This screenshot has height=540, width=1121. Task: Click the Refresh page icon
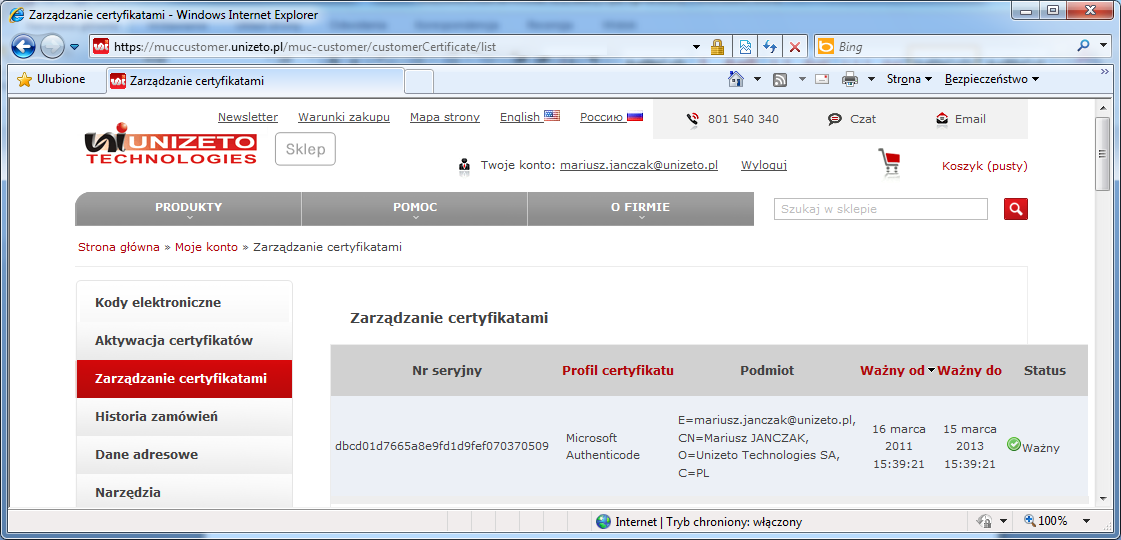click(x=770, y=47)
